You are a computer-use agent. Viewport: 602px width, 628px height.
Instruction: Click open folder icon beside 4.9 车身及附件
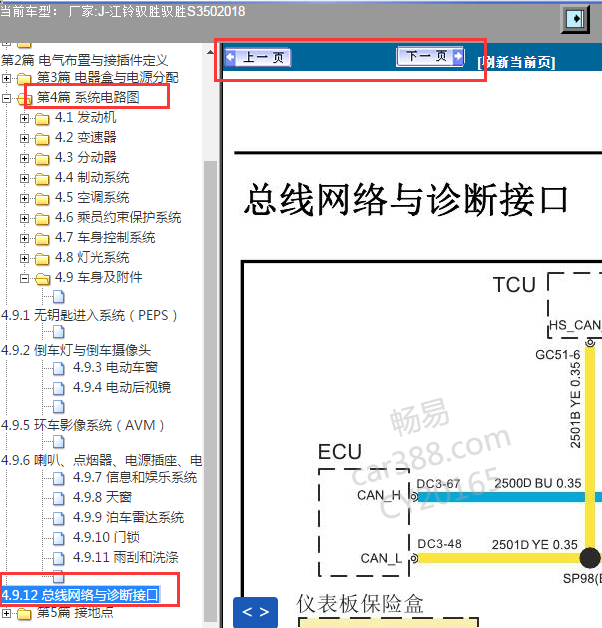coord(42,279)
